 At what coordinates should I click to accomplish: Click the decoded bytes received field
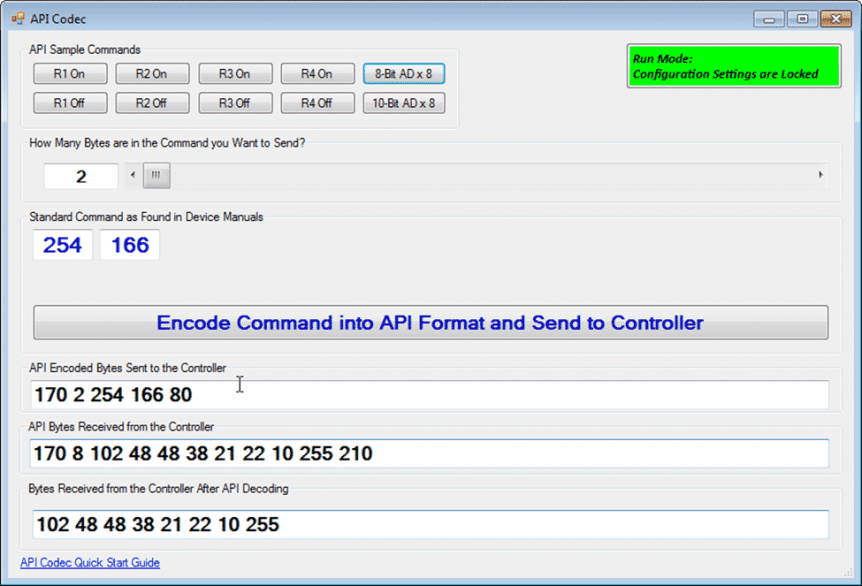tap(430, 524)
